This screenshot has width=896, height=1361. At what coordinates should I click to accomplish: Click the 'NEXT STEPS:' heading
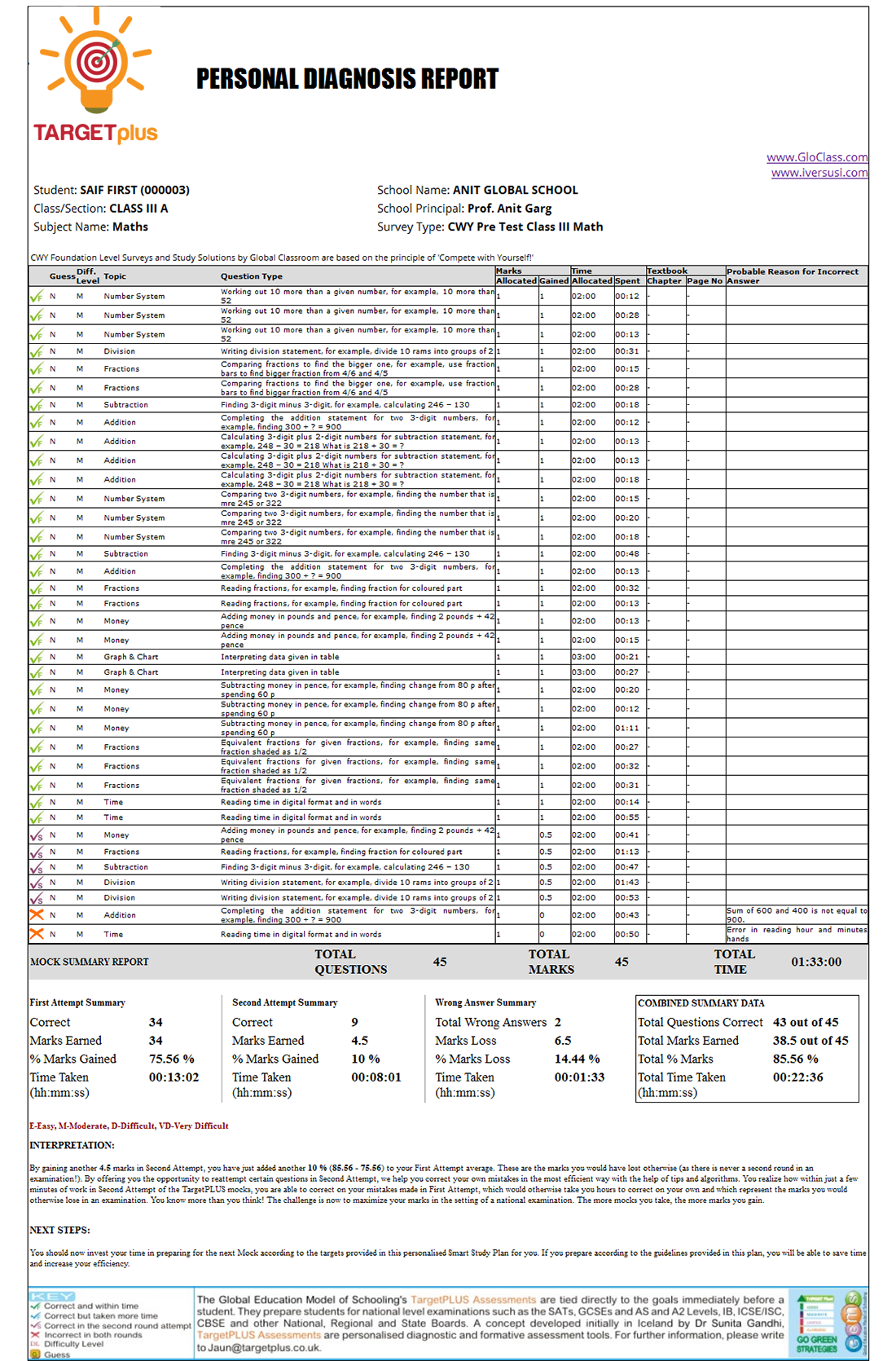[x=59, y=1230]
